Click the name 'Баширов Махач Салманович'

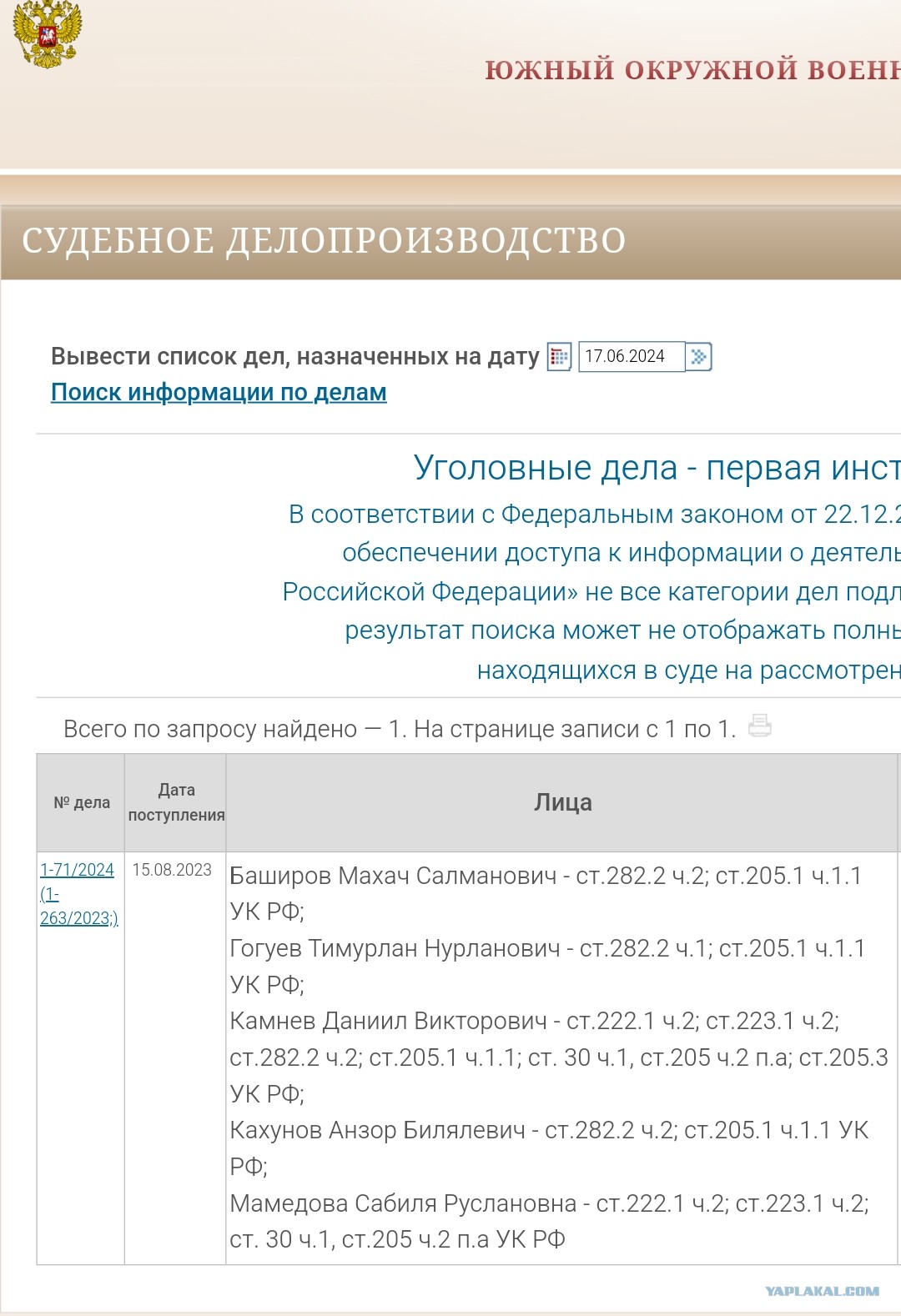pos(393,876)
